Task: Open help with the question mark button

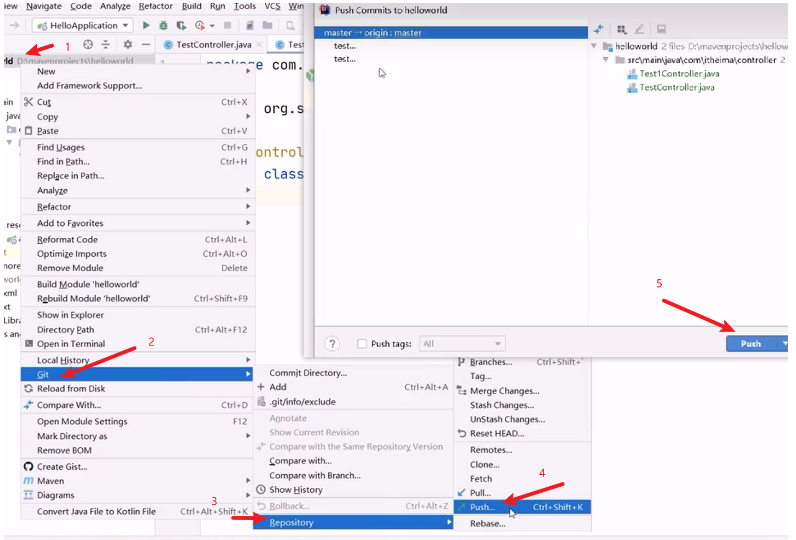Action: pos(332,344)
